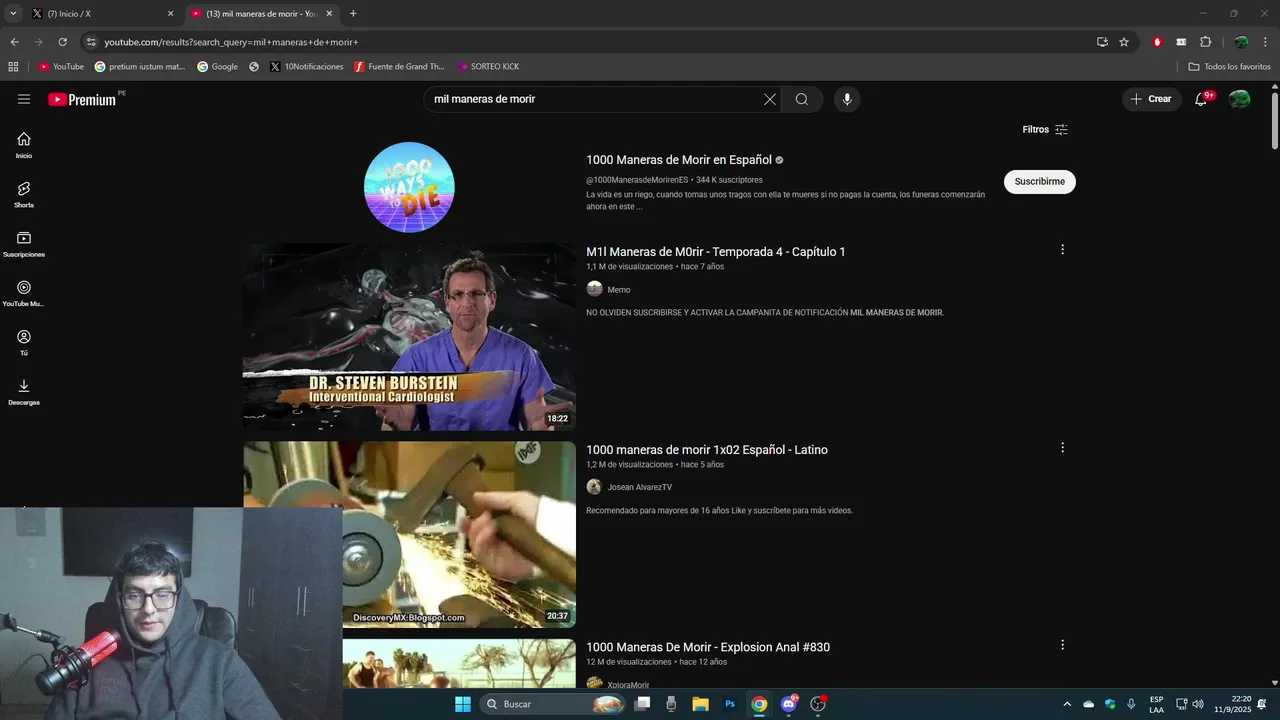Image resolution: width=1280 pixels, height=720 pixels.
Task: Play the grinder sparks thumbnail video
Action: pos(459,534)
